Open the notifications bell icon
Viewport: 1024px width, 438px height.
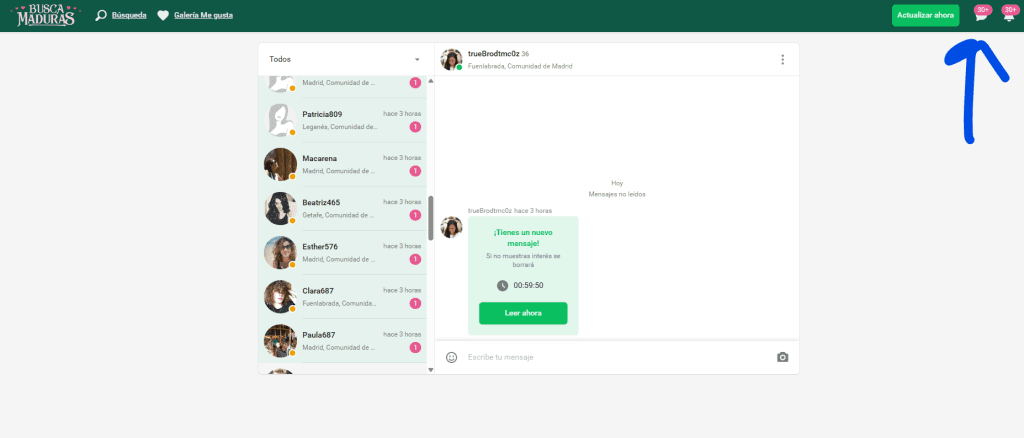[1008, 16]
